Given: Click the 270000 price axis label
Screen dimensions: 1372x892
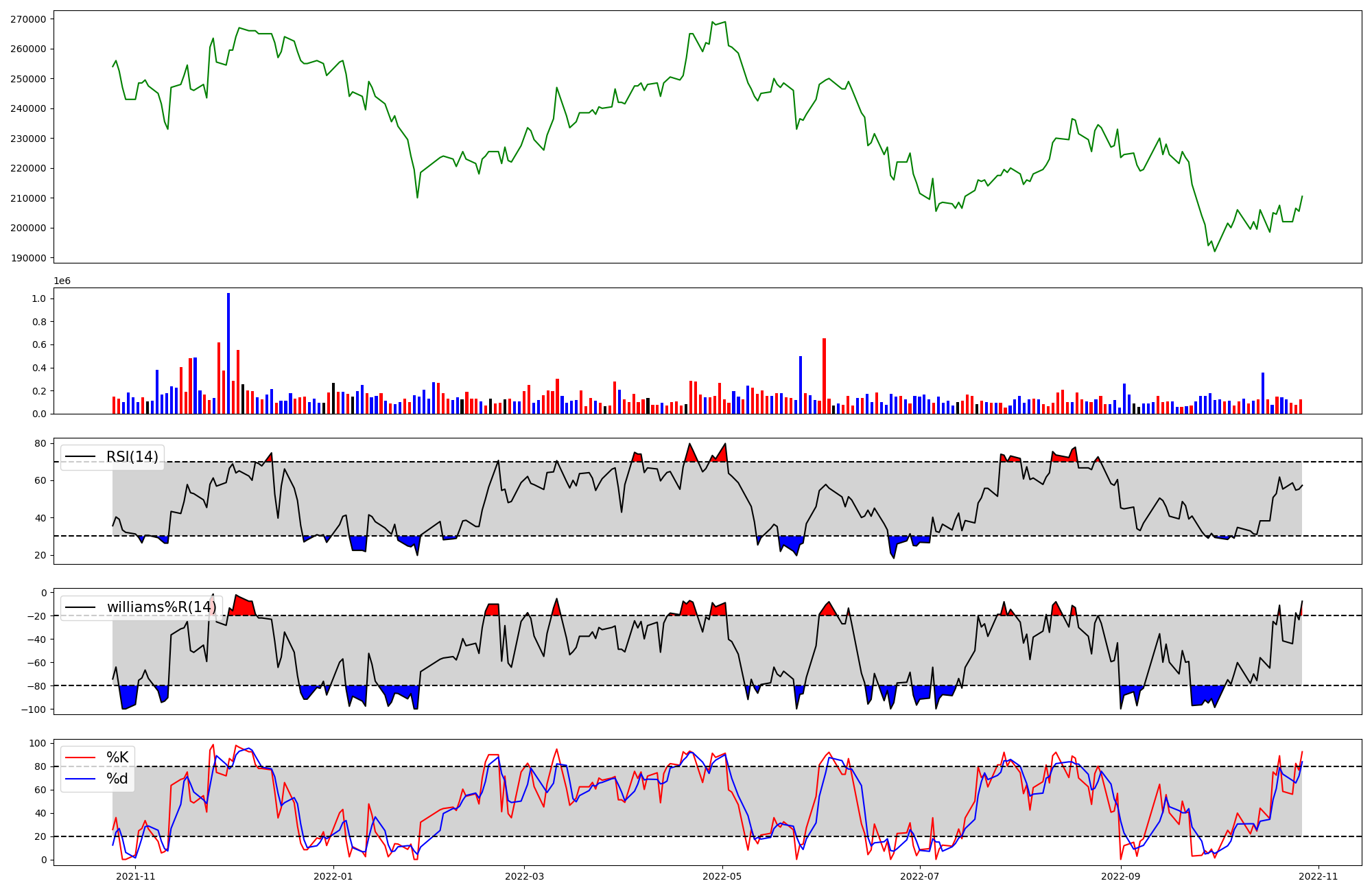Looking at the screenshot, I should (28, 19).
